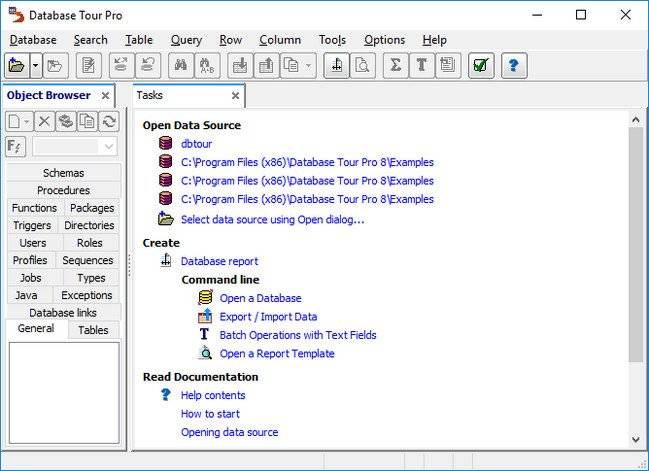
Task: Switch to the Tables tab
Action: click(x=93, y=330)
